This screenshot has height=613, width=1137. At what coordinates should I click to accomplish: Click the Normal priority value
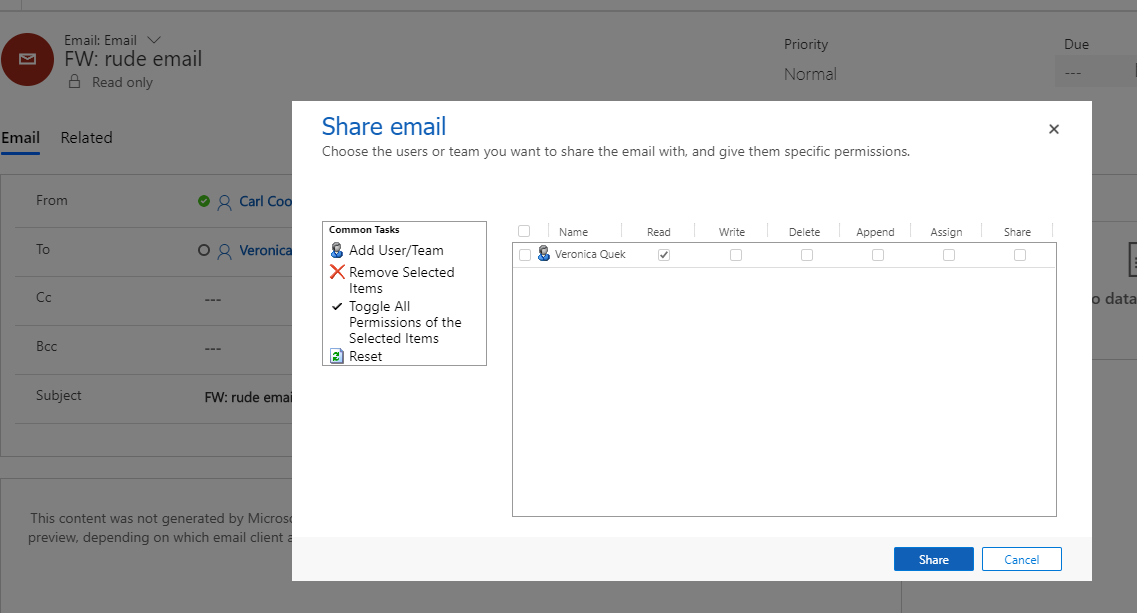point(810,74)
